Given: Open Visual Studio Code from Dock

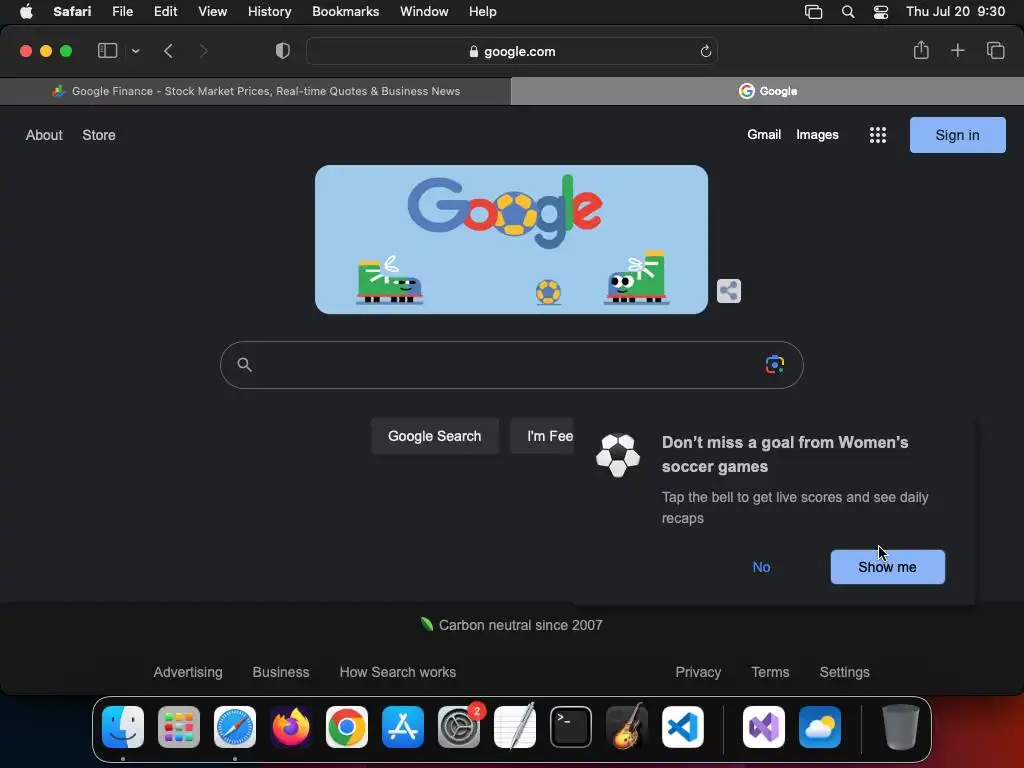Looking at the screenshot, I should click(683, 727).
